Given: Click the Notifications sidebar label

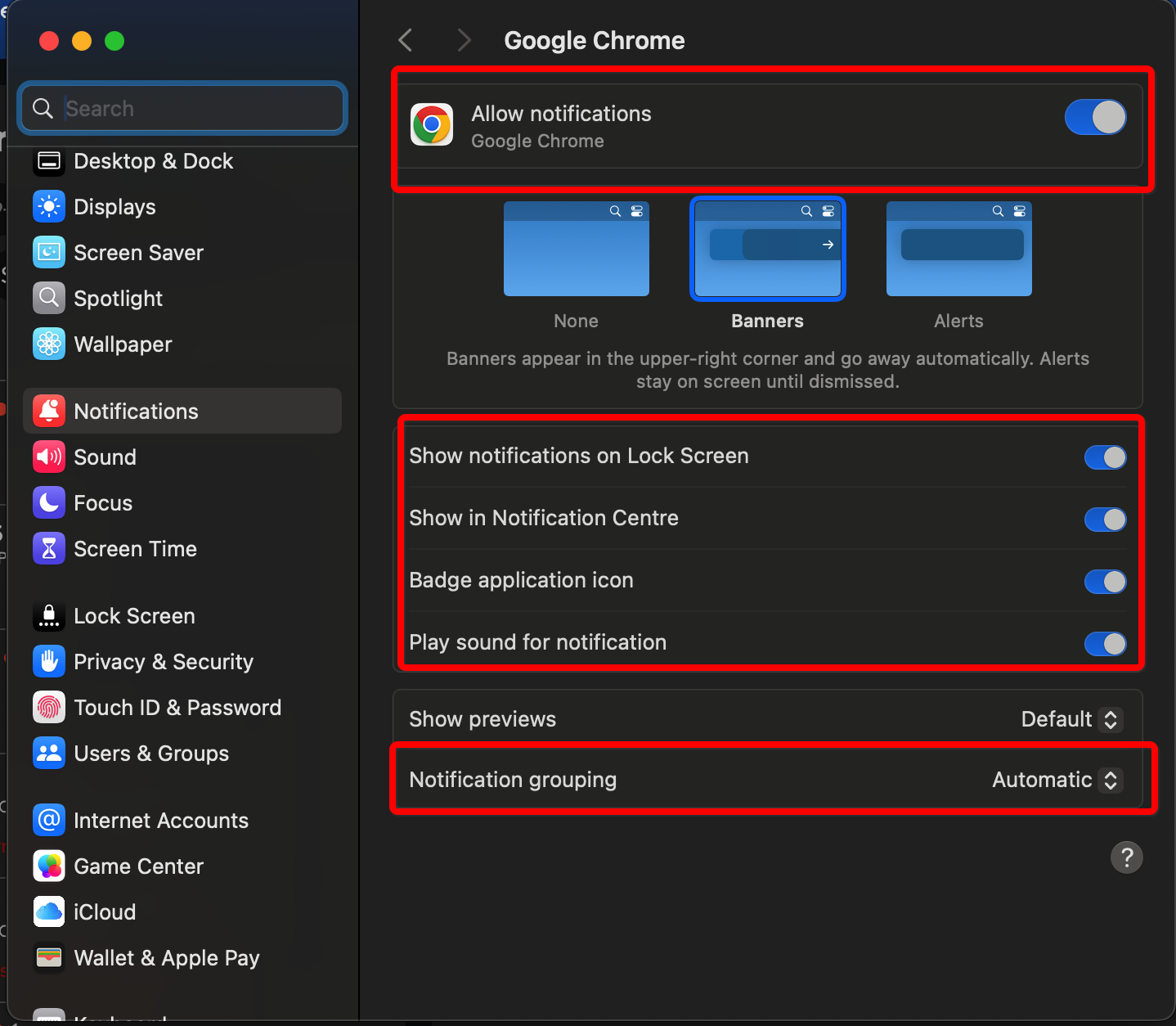Looking at the screenshot, I should tap(136, 412).
